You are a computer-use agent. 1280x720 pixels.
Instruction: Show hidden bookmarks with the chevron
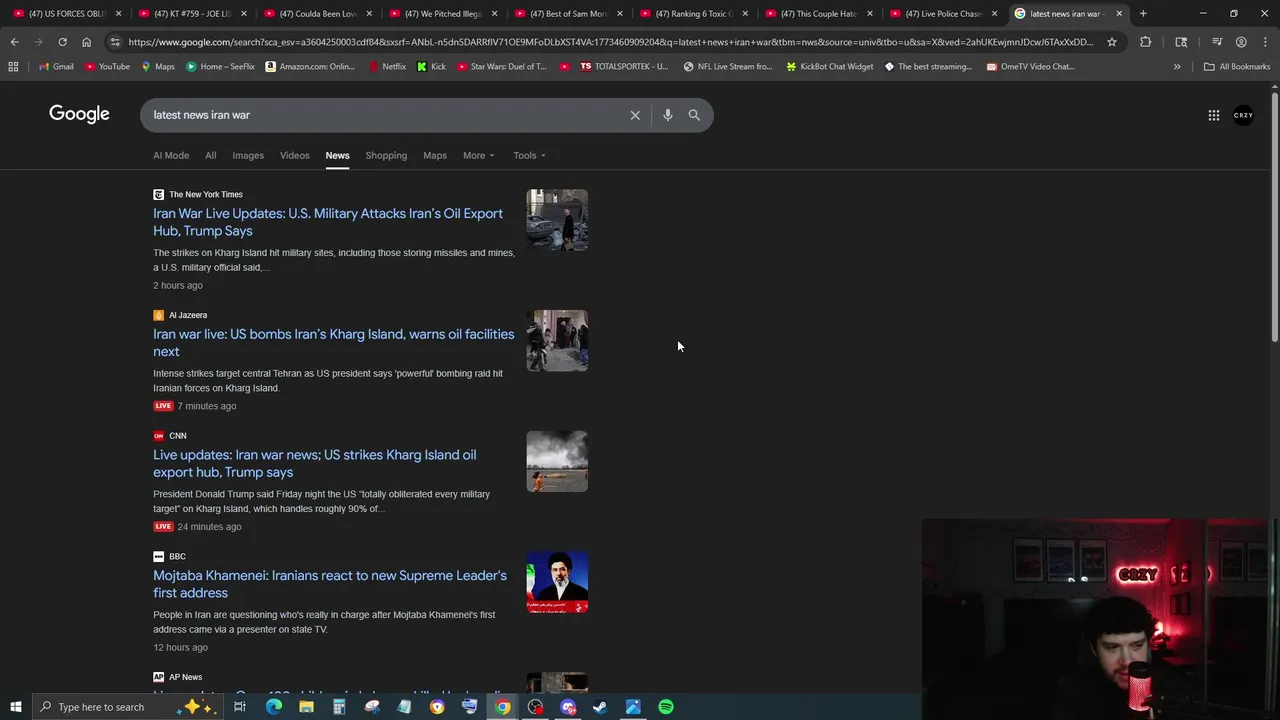point(1177,66)
